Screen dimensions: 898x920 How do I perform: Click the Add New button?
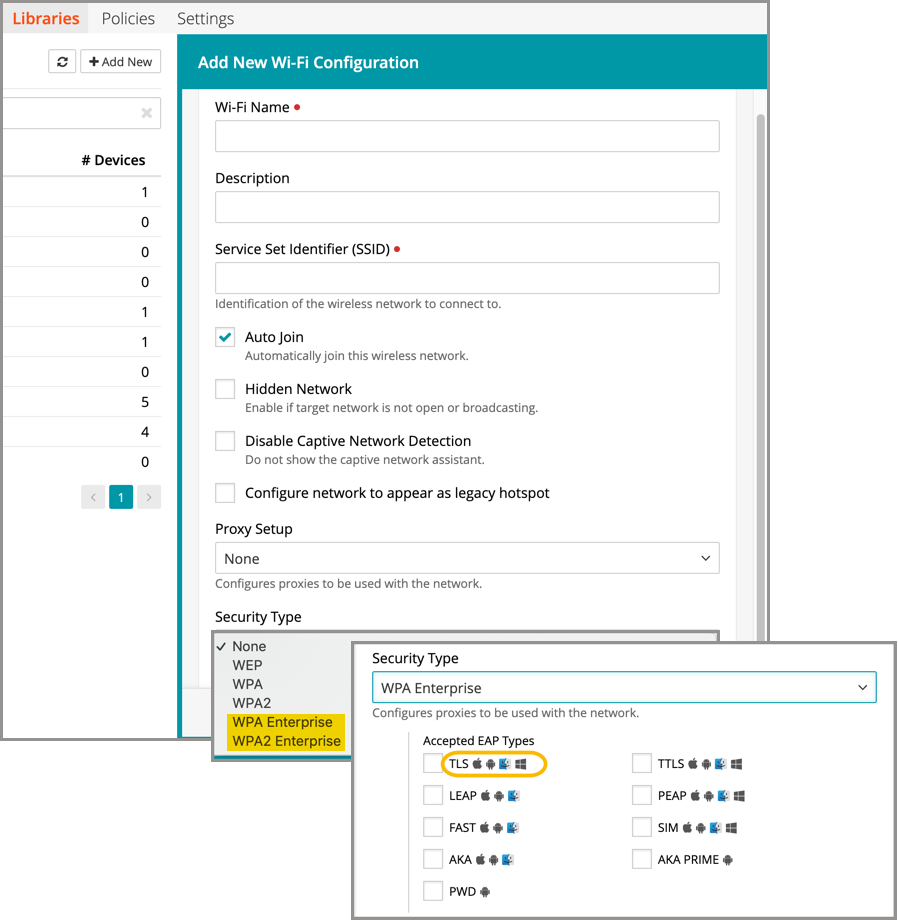(x=120, y=62)
